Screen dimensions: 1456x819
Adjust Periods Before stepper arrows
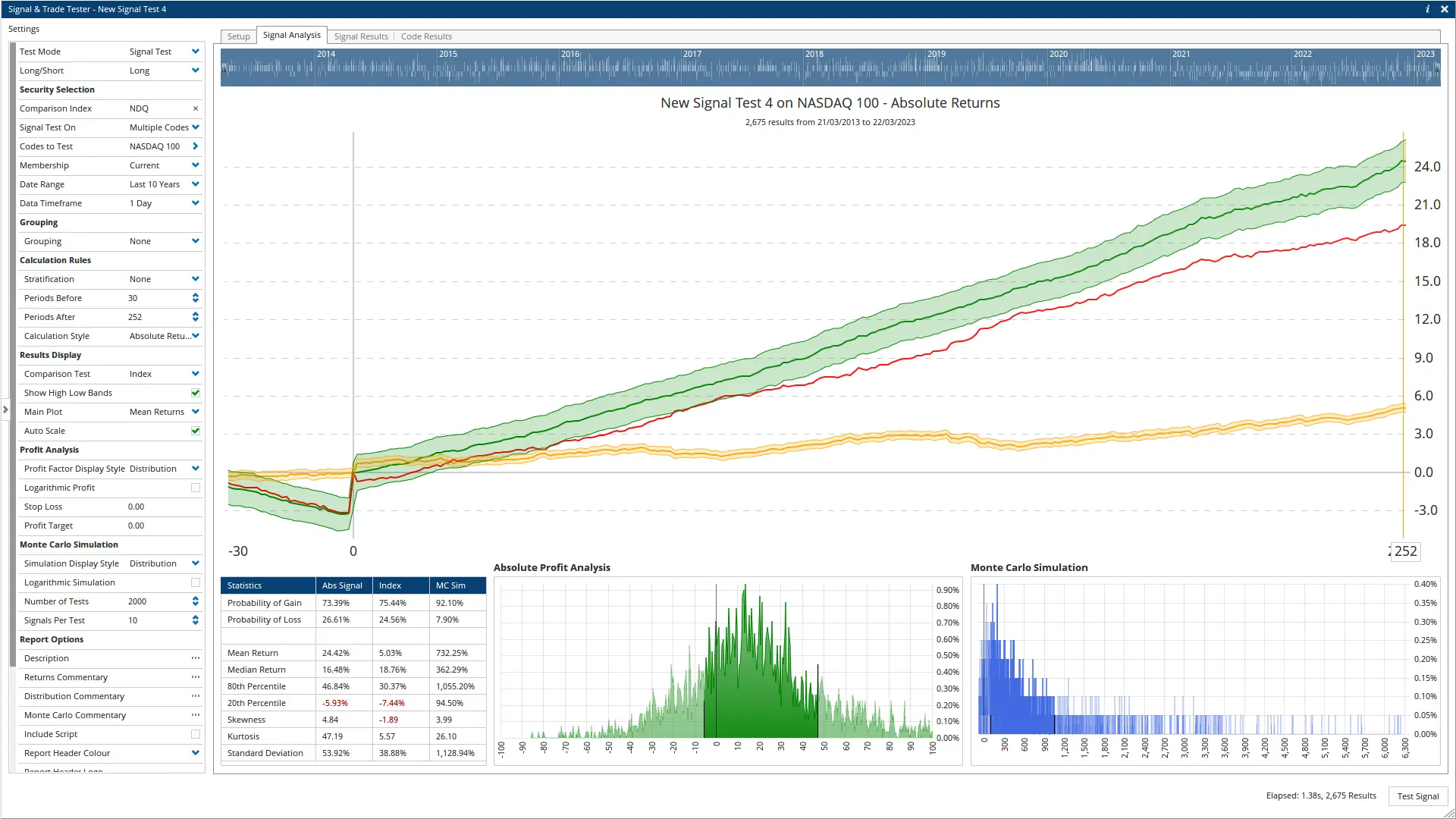point(196,298)
